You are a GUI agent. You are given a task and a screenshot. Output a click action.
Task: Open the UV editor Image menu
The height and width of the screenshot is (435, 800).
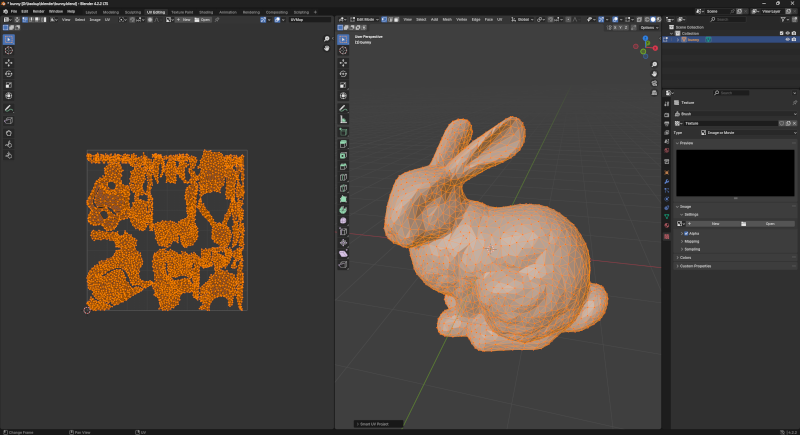[x=95, y=19]
